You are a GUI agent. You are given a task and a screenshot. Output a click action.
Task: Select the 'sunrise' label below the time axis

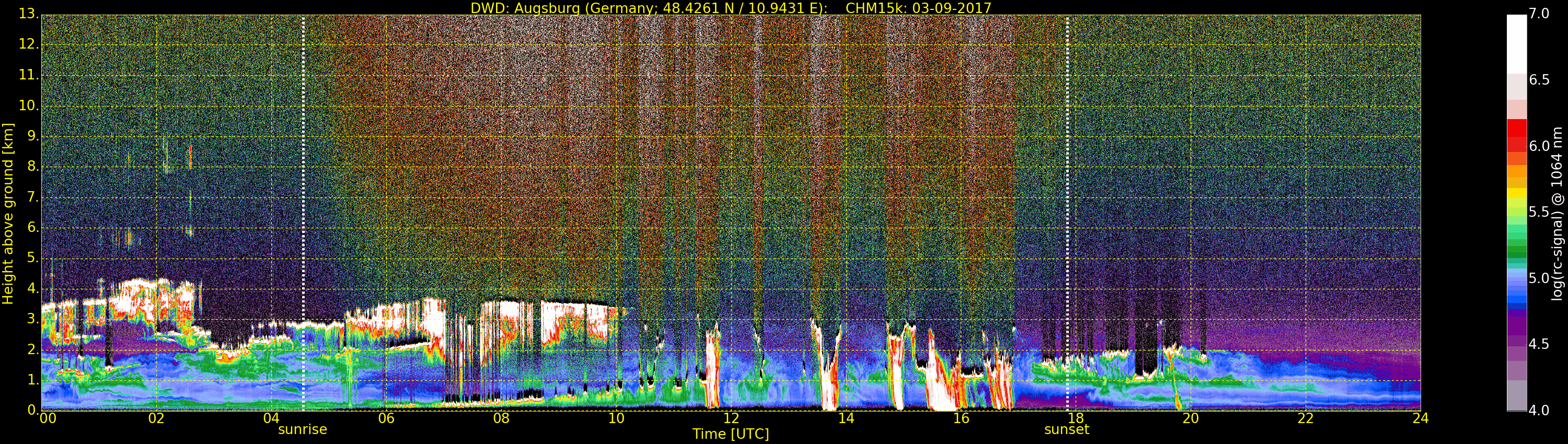pos(303,429)
